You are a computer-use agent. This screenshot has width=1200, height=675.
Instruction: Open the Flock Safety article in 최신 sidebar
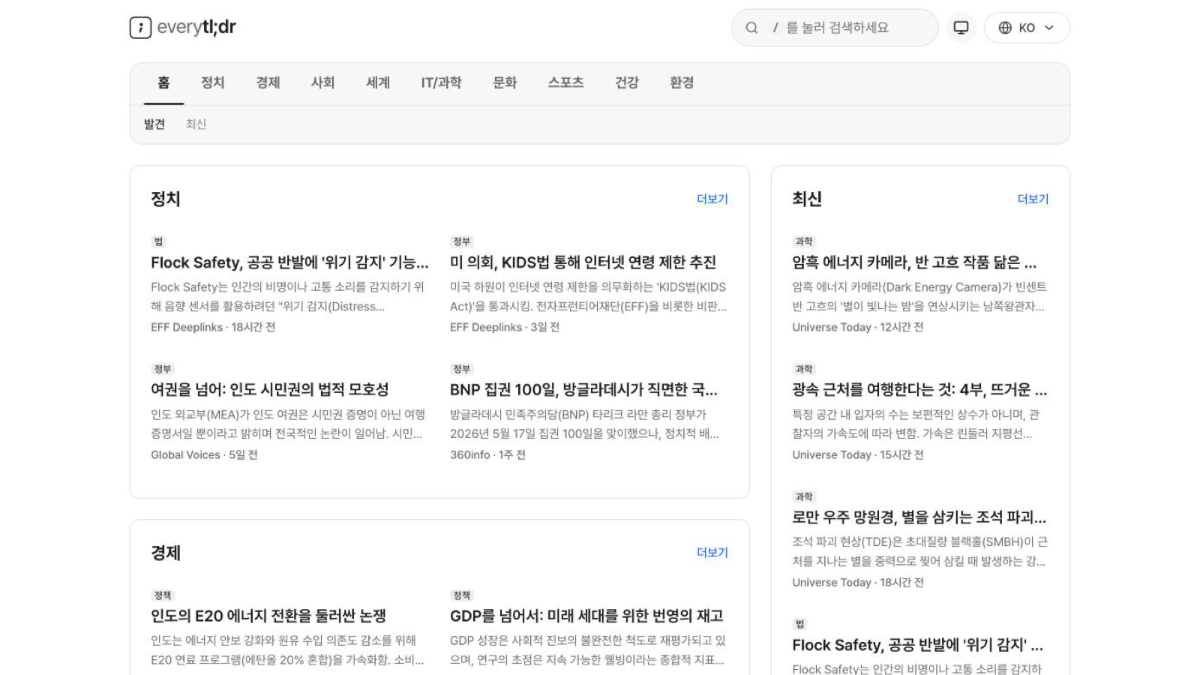920,645
